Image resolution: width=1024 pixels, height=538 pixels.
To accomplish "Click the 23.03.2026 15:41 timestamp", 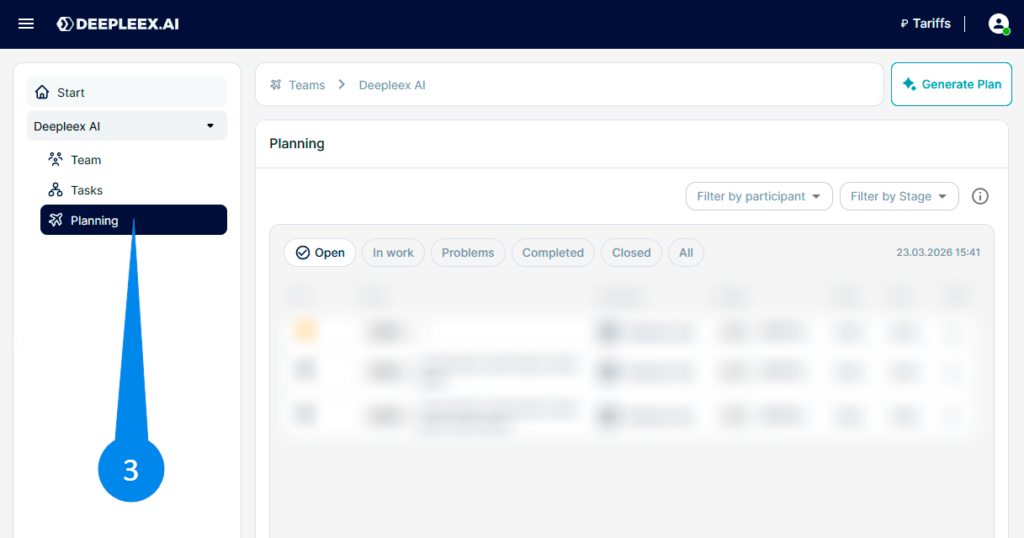I will point(938,253).
